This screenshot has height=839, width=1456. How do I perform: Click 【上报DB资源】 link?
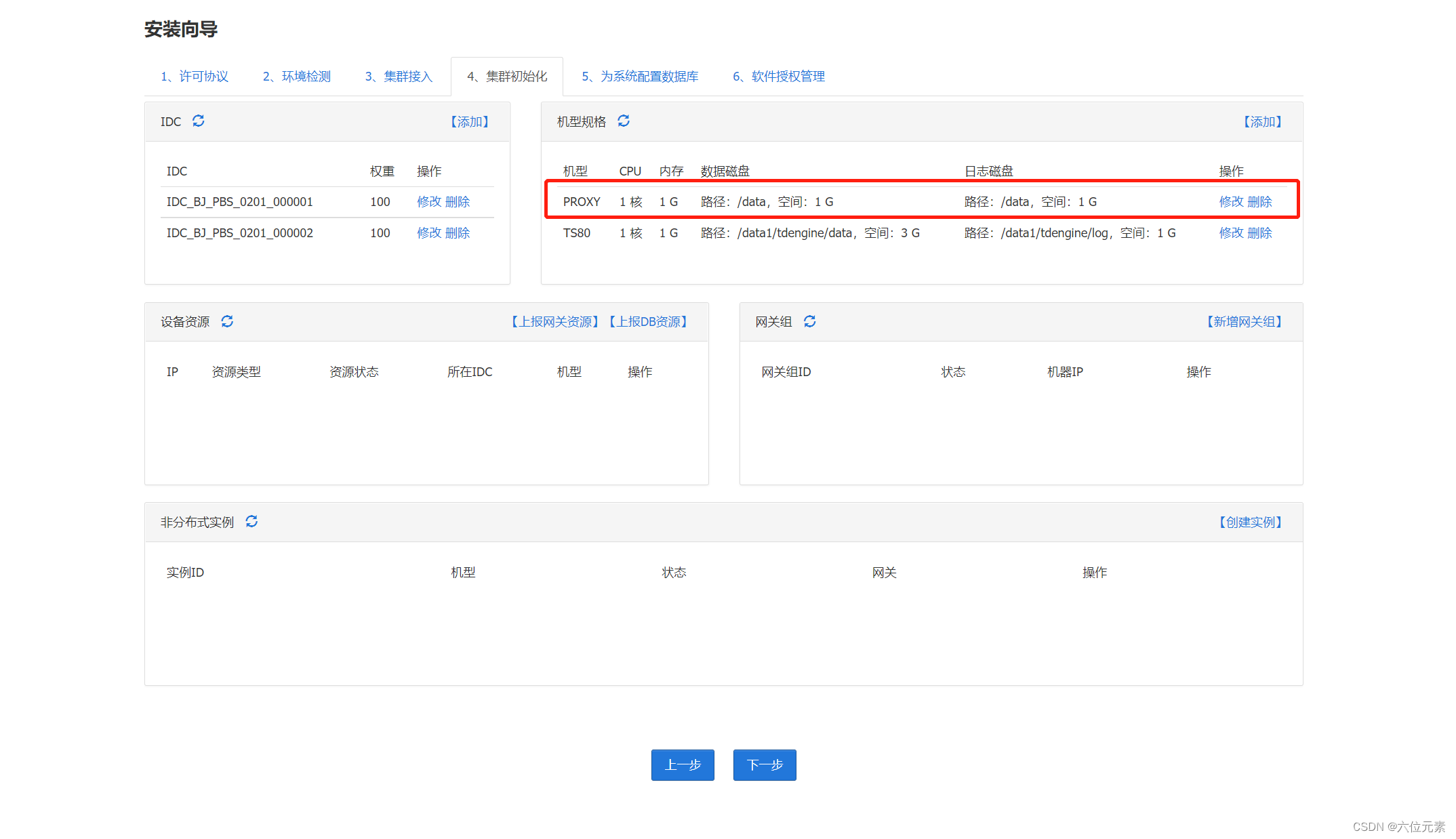pos(649,322)
